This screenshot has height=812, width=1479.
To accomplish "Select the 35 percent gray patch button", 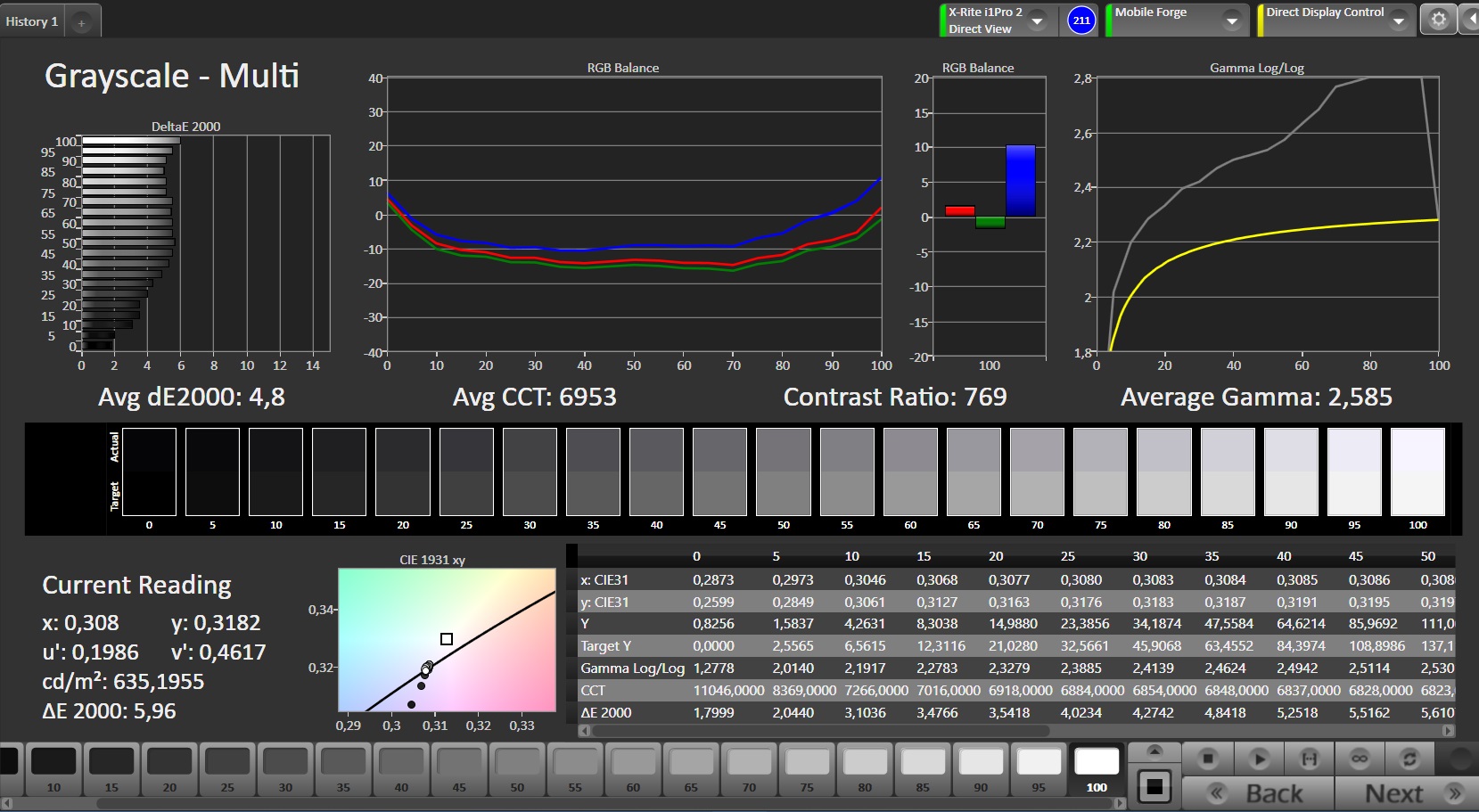I will click(x=343, y=769).
